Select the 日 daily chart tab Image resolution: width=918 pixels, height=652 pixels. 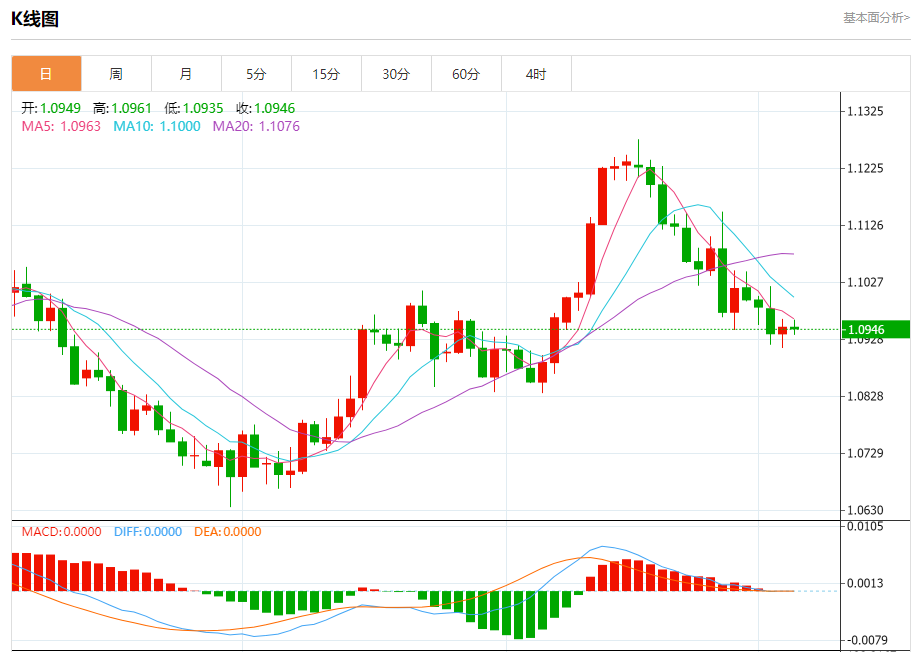pyautogui.click(x=46, y=74)
